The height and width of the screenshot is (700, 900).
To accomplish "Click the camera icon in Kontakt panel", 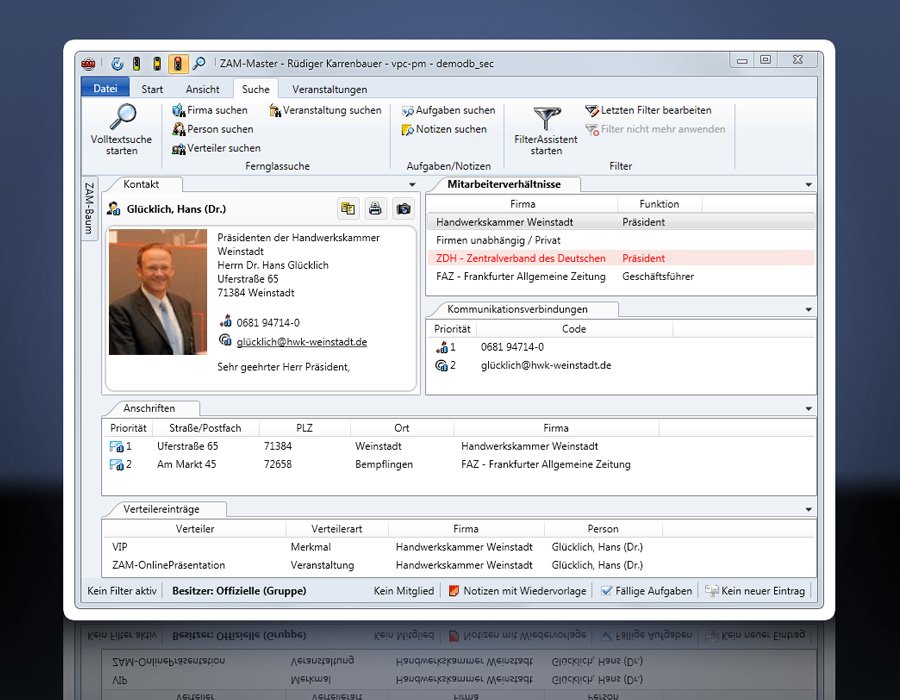I will 404,209.
